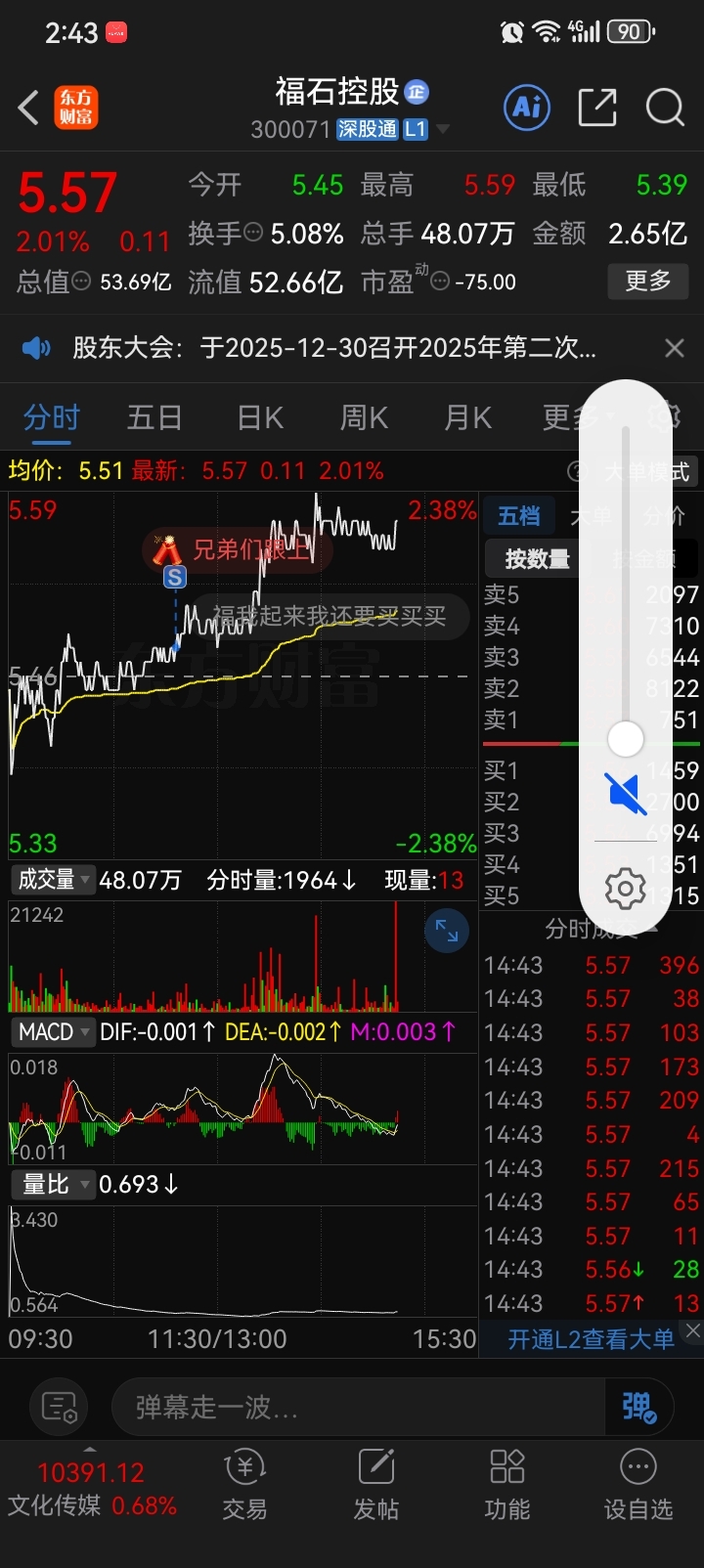The image size is (704, 1568).
Task: Expand the 文化传媒 index bar
Action: (92, 1487)
